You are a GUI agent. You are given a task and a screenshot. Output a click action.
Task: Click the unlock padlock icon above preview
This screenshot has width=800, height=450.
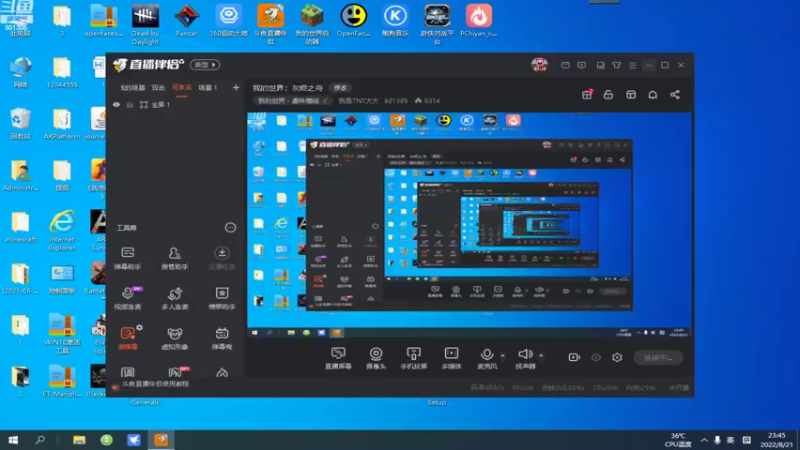click(x=608, y=94)
